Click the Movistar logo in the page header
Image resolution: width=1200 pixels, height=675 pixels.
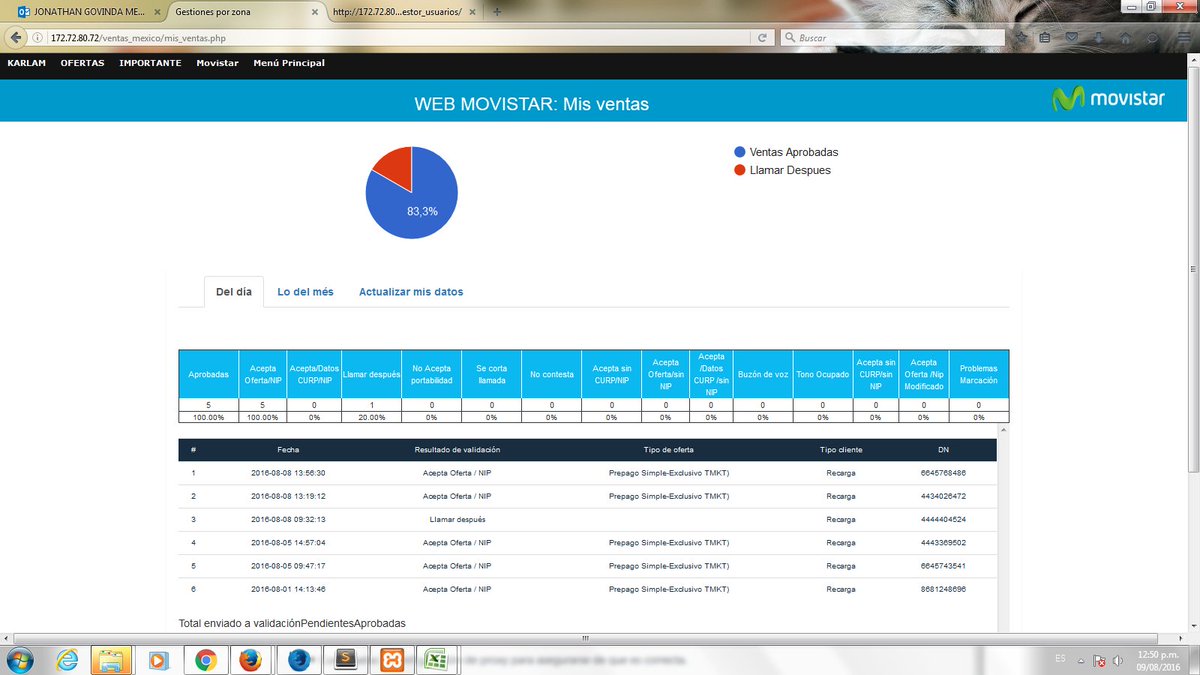1110,98
